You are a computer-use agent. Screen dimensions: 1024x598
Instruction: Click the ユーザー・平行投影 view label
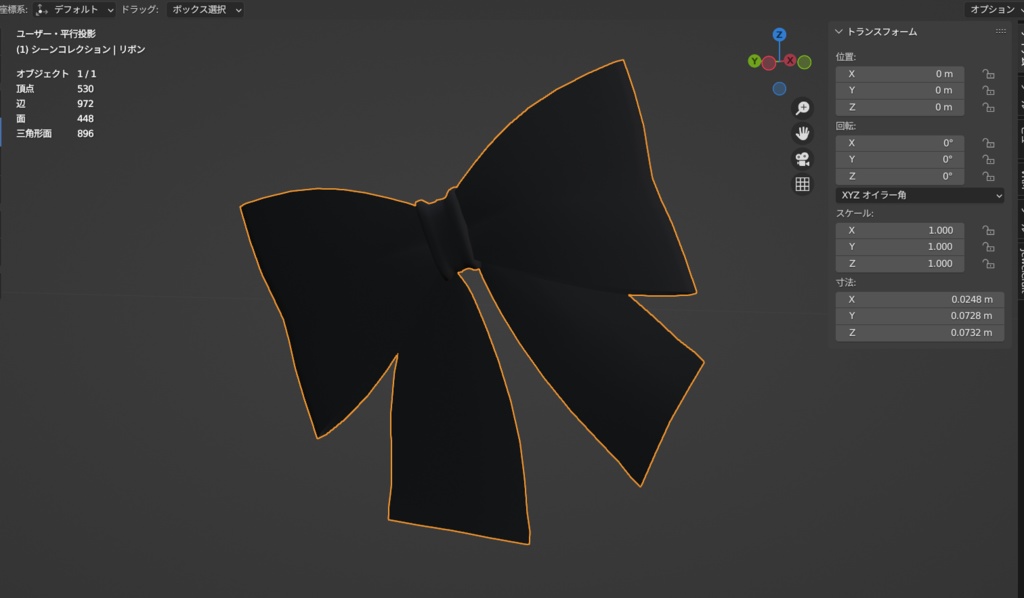pos(56,34)
